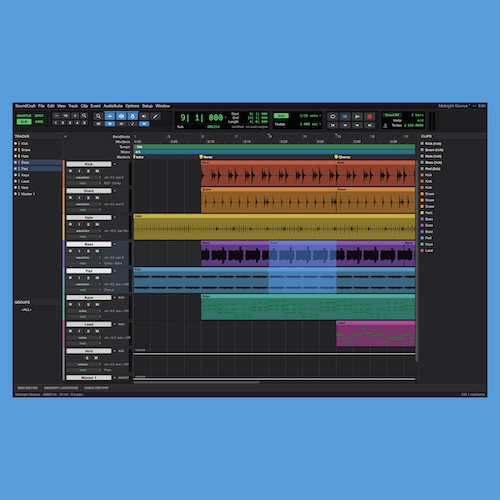Select the <ALL> group in Groups list
Image resolution: width=500 pixels, height=500 pixels.
point(26,310)
